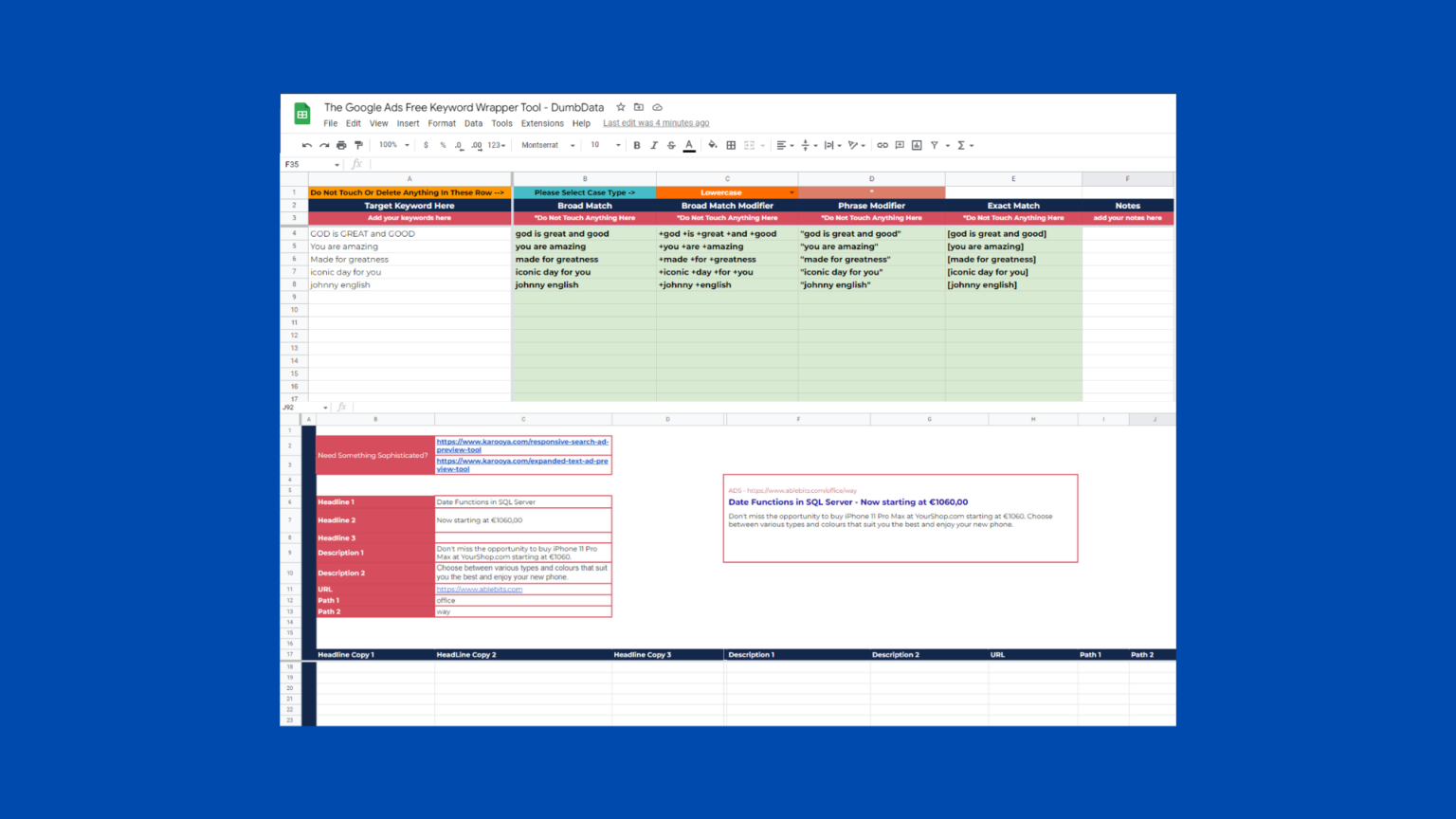Viewport: 1456px width, 819px height.
Task: Create a filter with the funnel icon
Action: coord(934,144)
